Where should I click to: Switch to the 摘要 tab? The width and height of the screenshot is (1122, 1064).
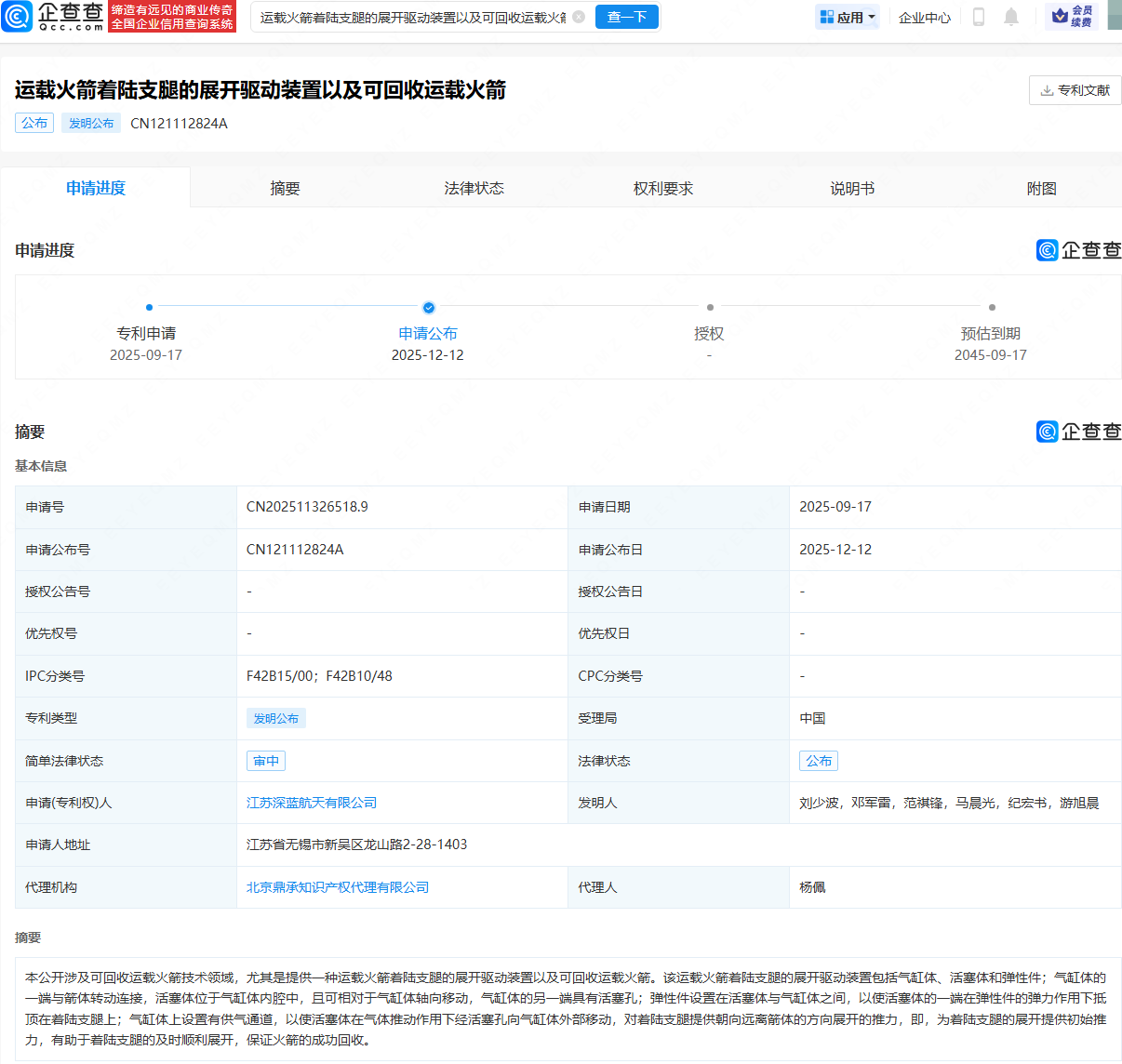[285, 187]
